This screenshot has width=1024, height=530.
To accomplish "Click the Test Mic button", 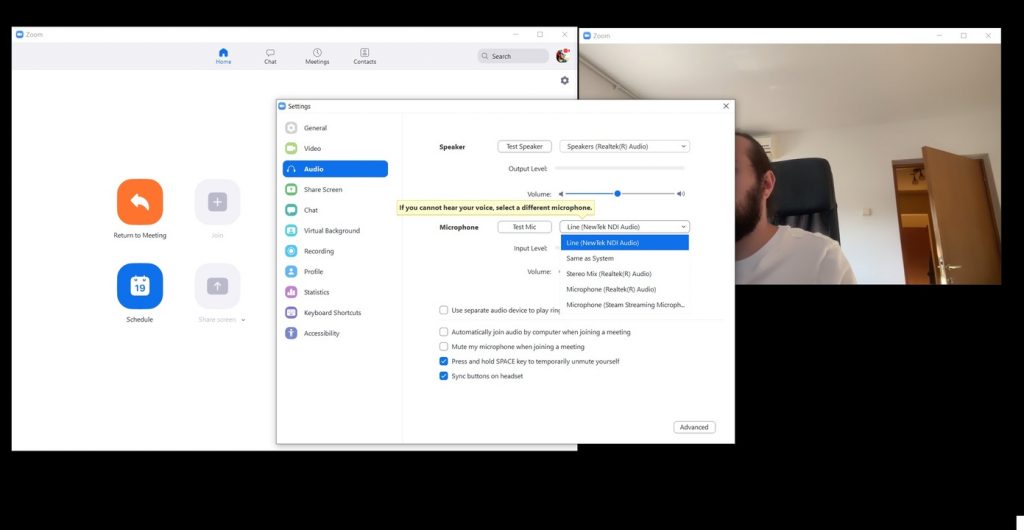I will (524, 227).
